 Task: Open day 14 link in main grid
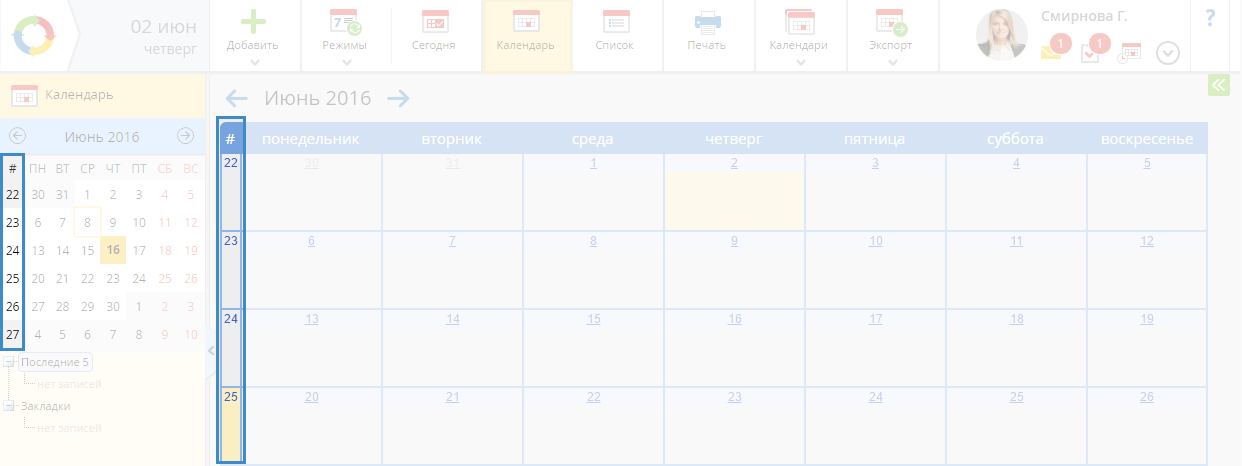(x=453, y=319)
